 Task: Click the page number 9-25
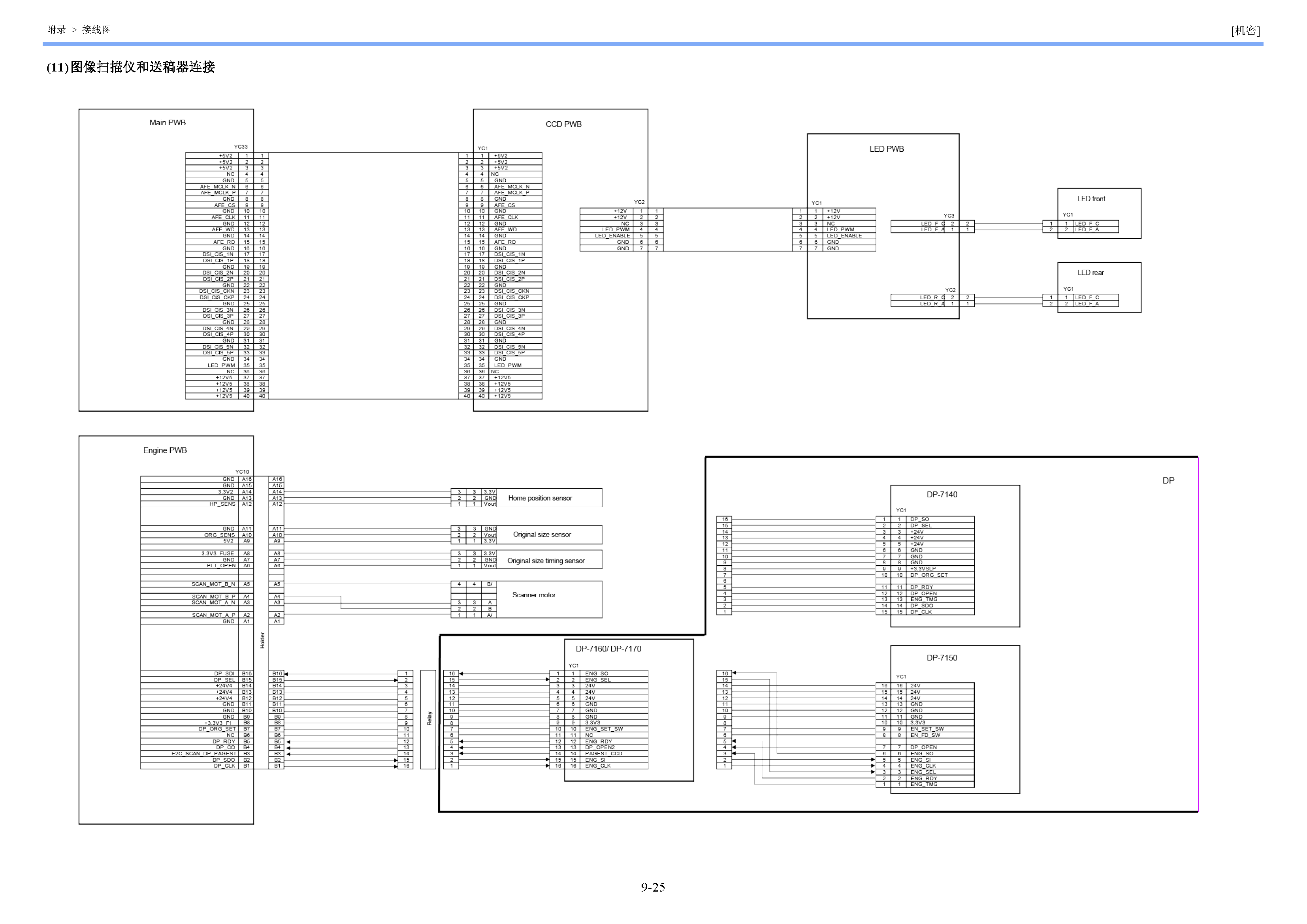pyautogui.click(x=653, y=887)
